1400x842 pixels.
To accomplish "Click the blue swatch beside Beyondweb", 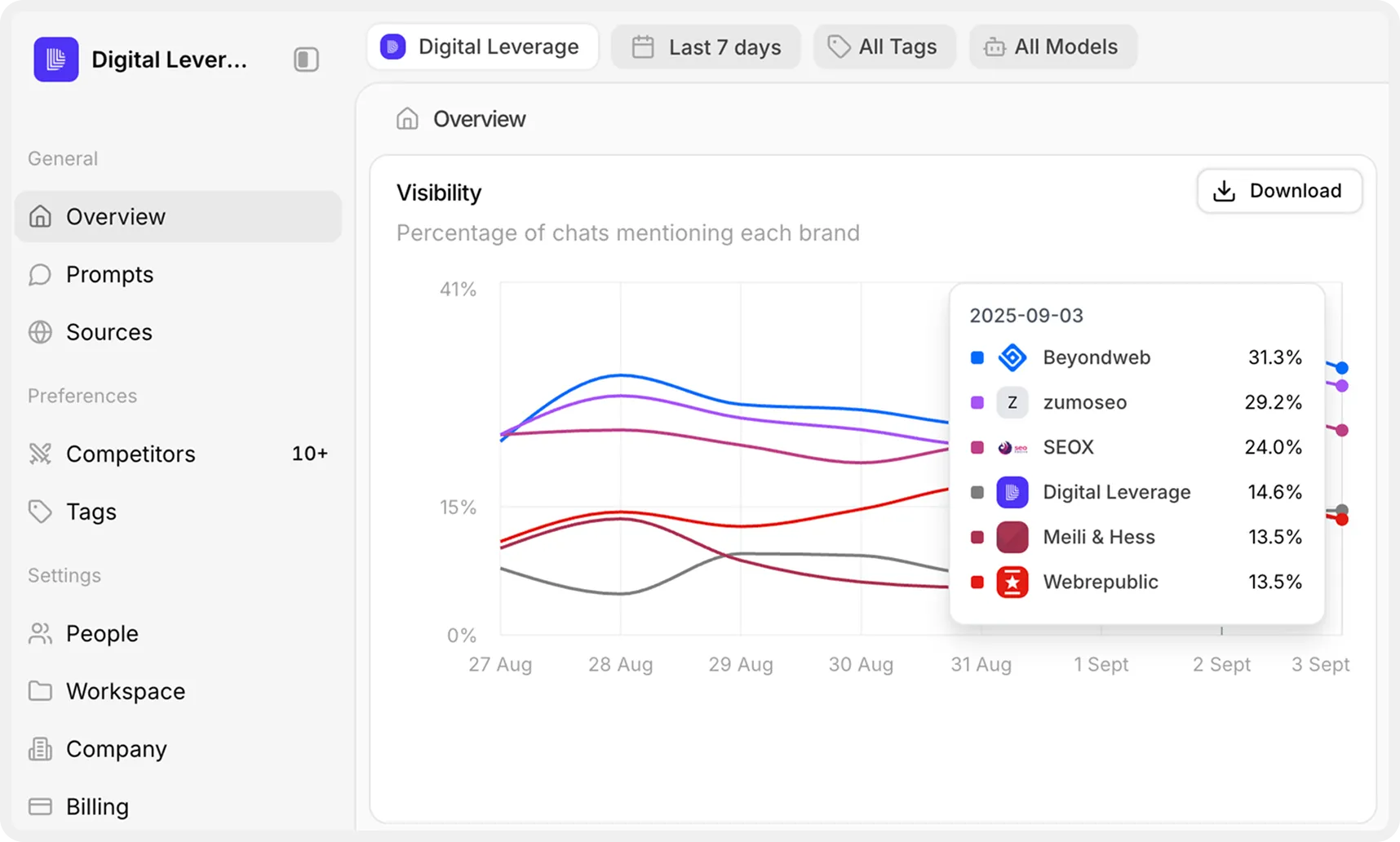I will (x=977, y=357).
